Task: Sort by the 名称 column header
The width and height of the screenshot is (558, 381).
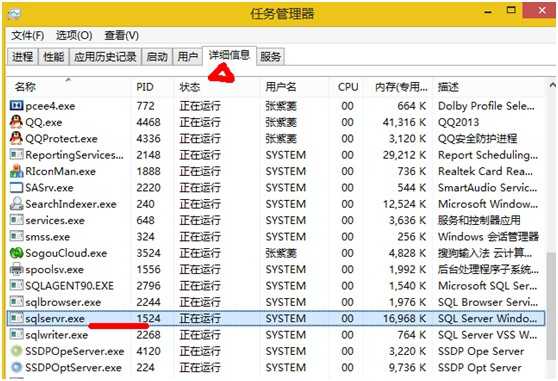Action: click(68, 86)
